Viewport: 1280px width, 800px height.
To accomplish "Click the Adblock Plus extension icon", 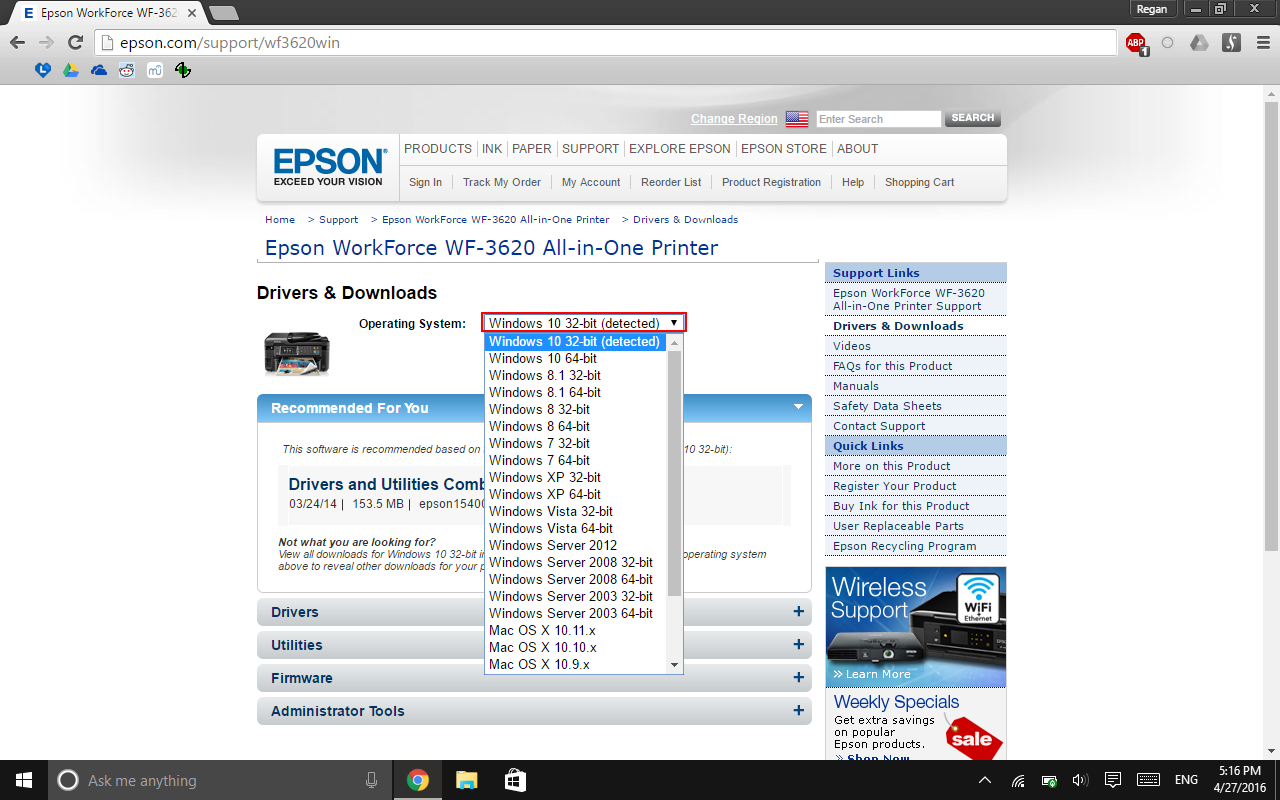I will [x=1136, y=43].
